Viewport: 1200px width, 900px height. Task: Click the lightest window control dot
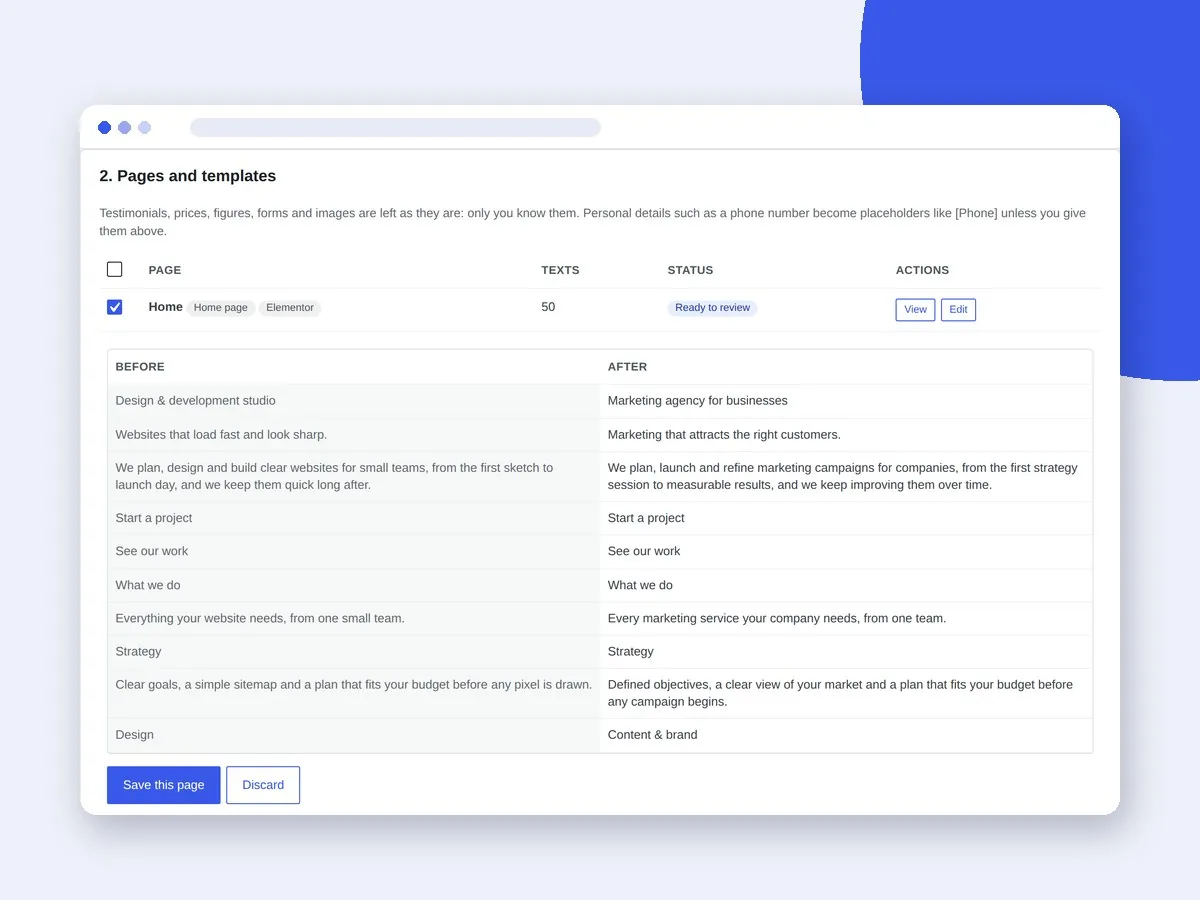[x=145, y=127]
